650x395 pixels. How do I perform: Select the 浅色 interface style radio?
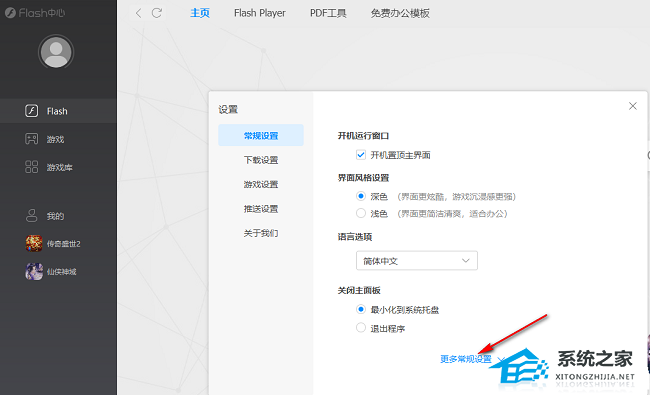pyautogui.click(x=361, y=213)
